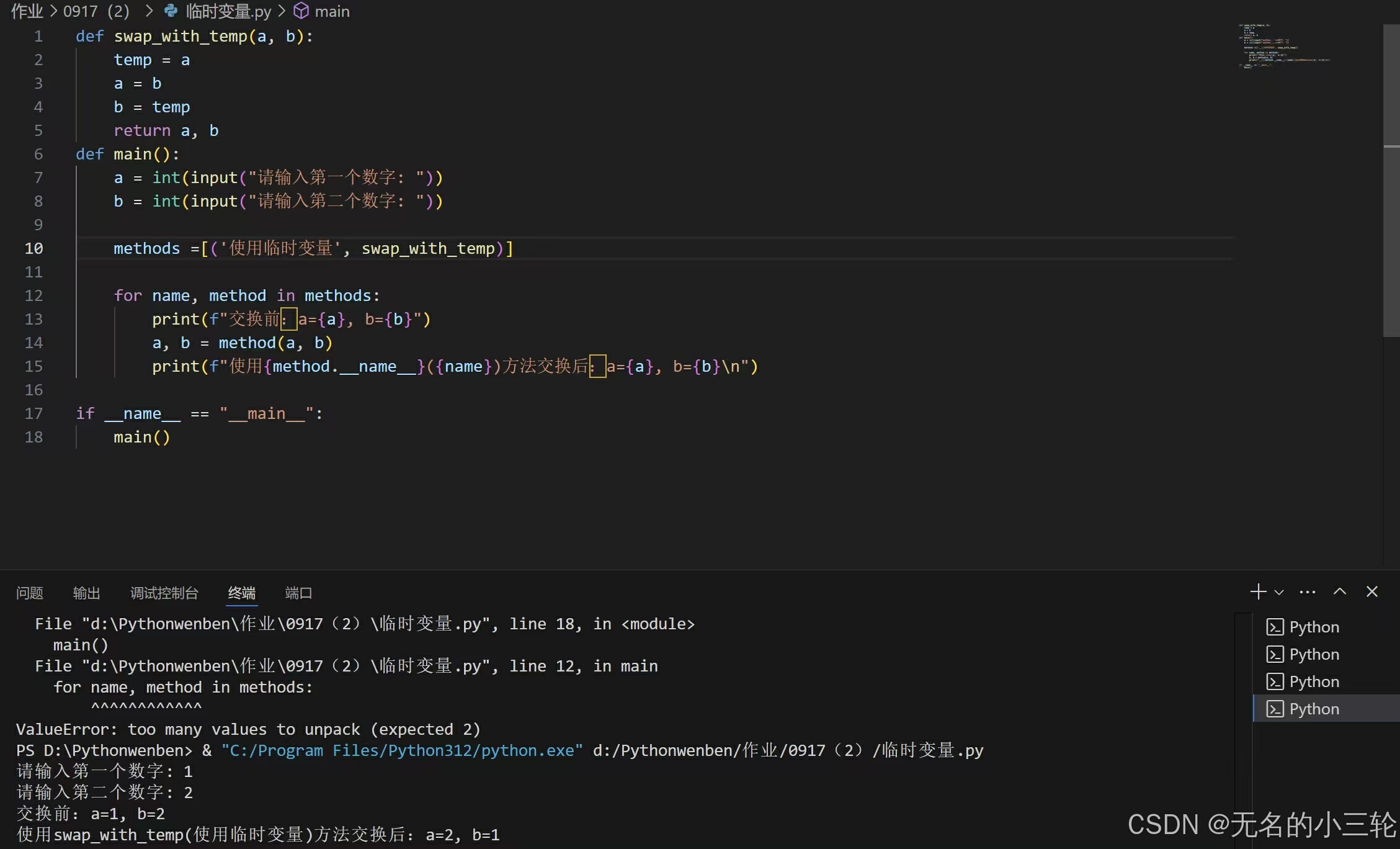Screen dimensions: 1400x849
Task: Maximize the panel with the up chevron
Action: pos(1340,591)
